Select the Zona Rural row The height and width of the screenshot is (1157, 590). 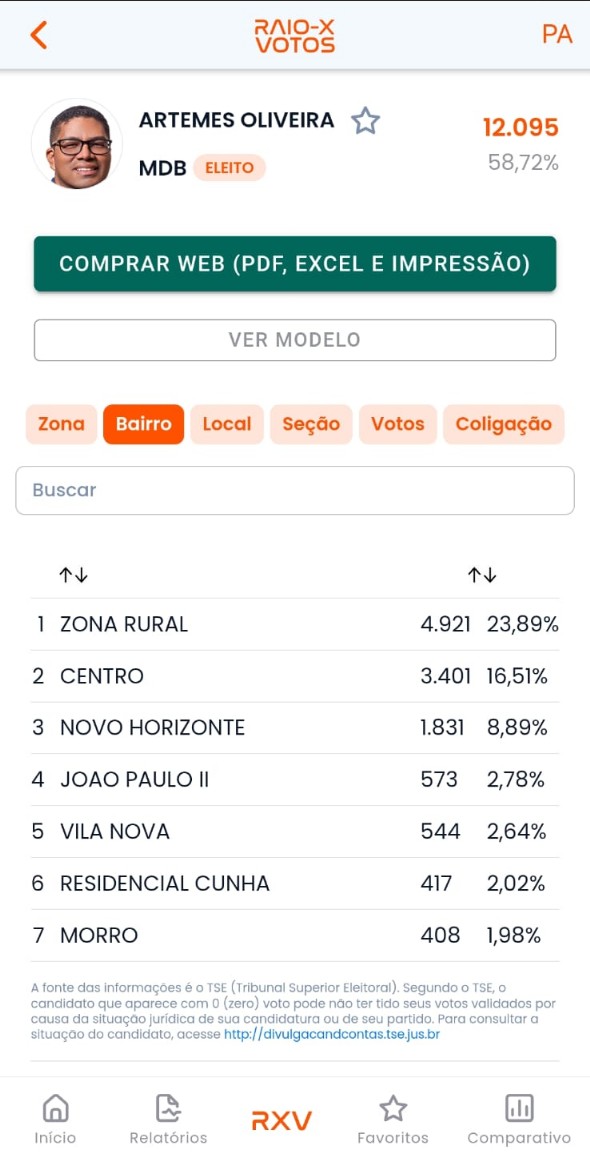(x=295, y=624)
